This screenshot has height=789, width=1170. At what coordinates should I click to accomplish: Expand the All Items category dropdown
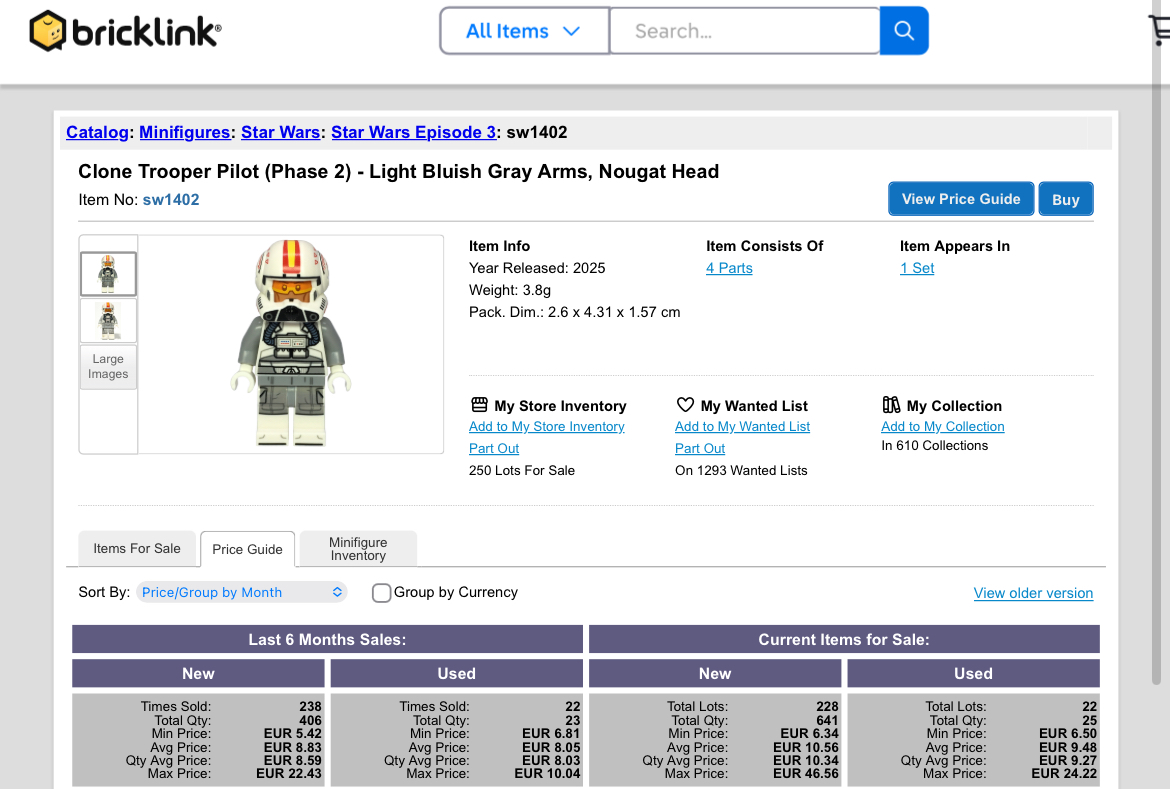point(524,31)
